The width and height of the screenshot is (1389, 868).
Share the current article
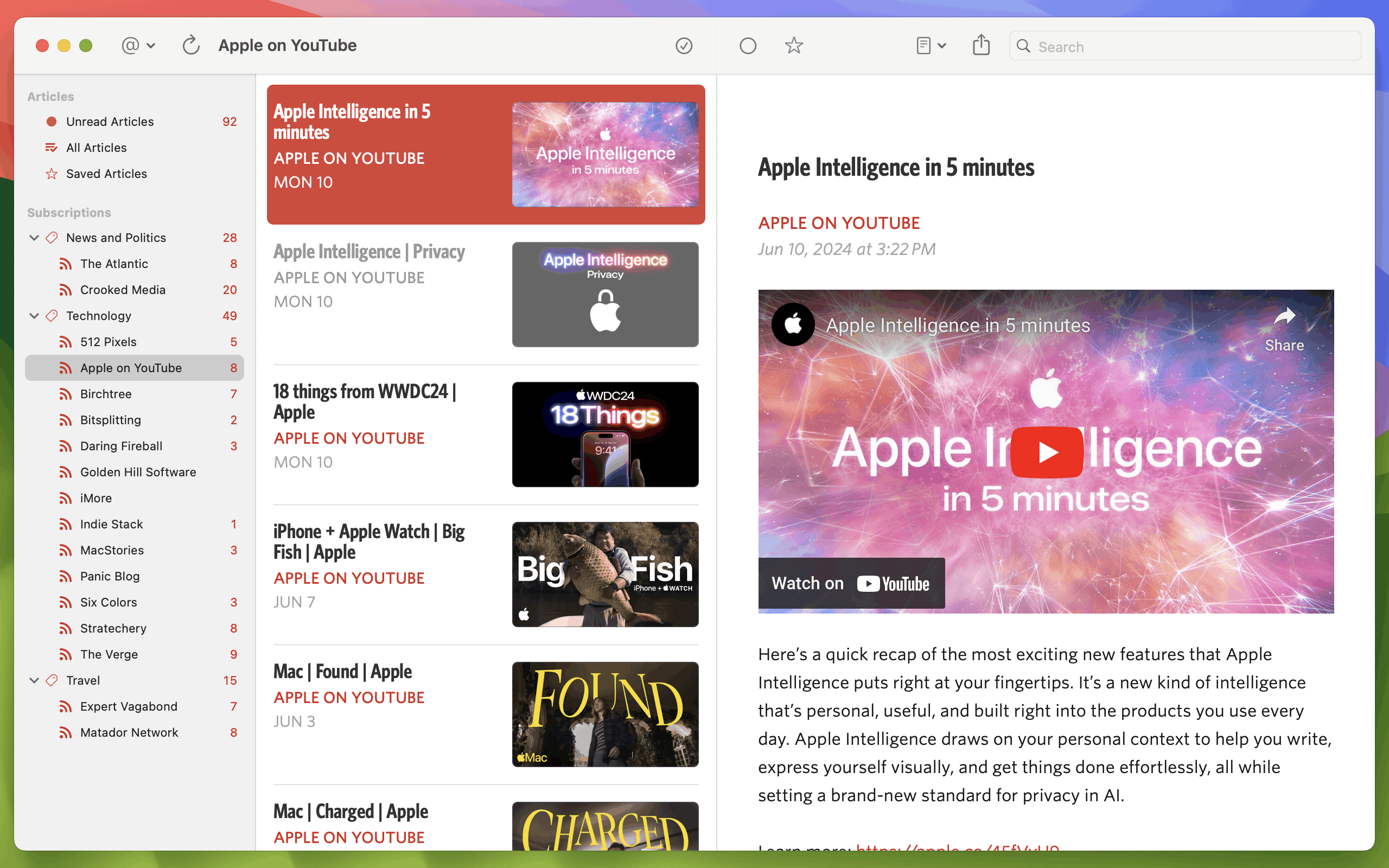981,45
